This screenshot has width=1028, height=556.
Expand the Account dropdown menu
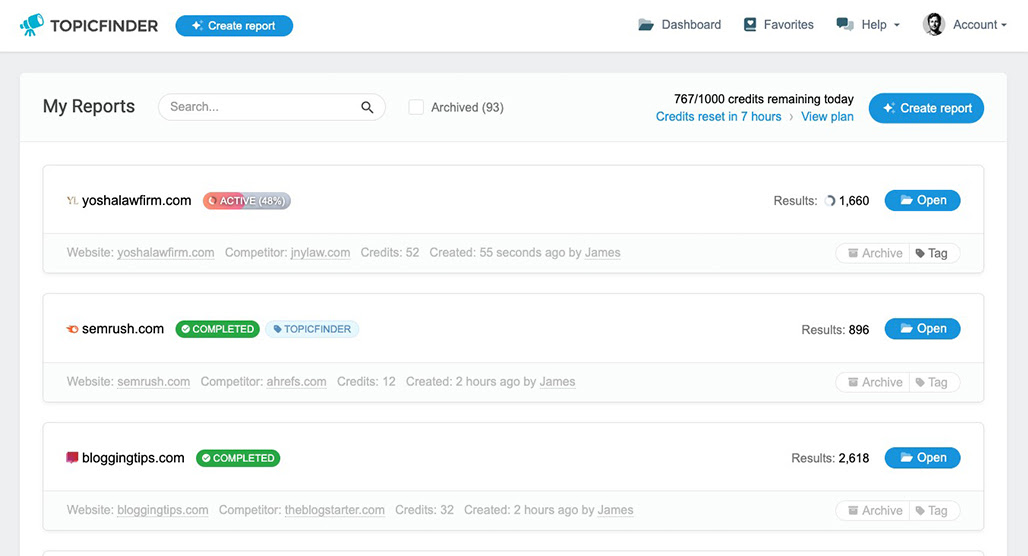click(979, 25)
